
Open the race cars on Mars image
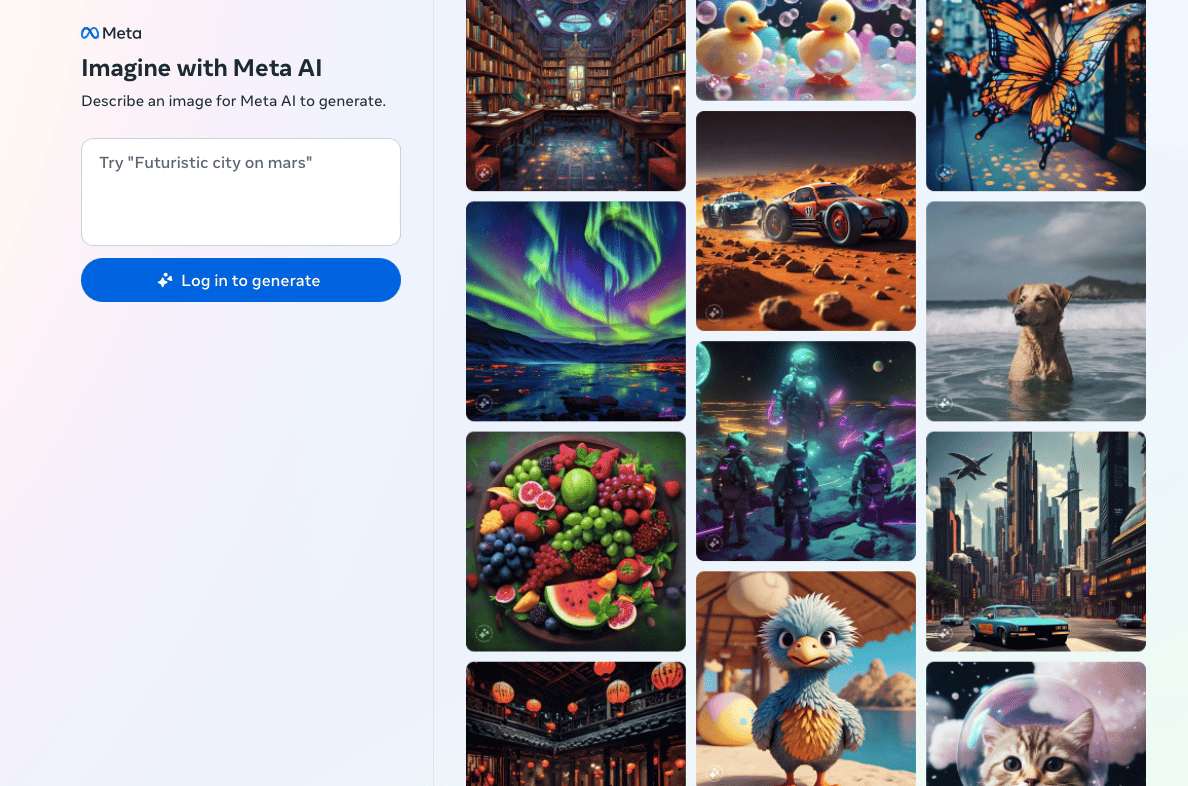click(x=805, y=221)
